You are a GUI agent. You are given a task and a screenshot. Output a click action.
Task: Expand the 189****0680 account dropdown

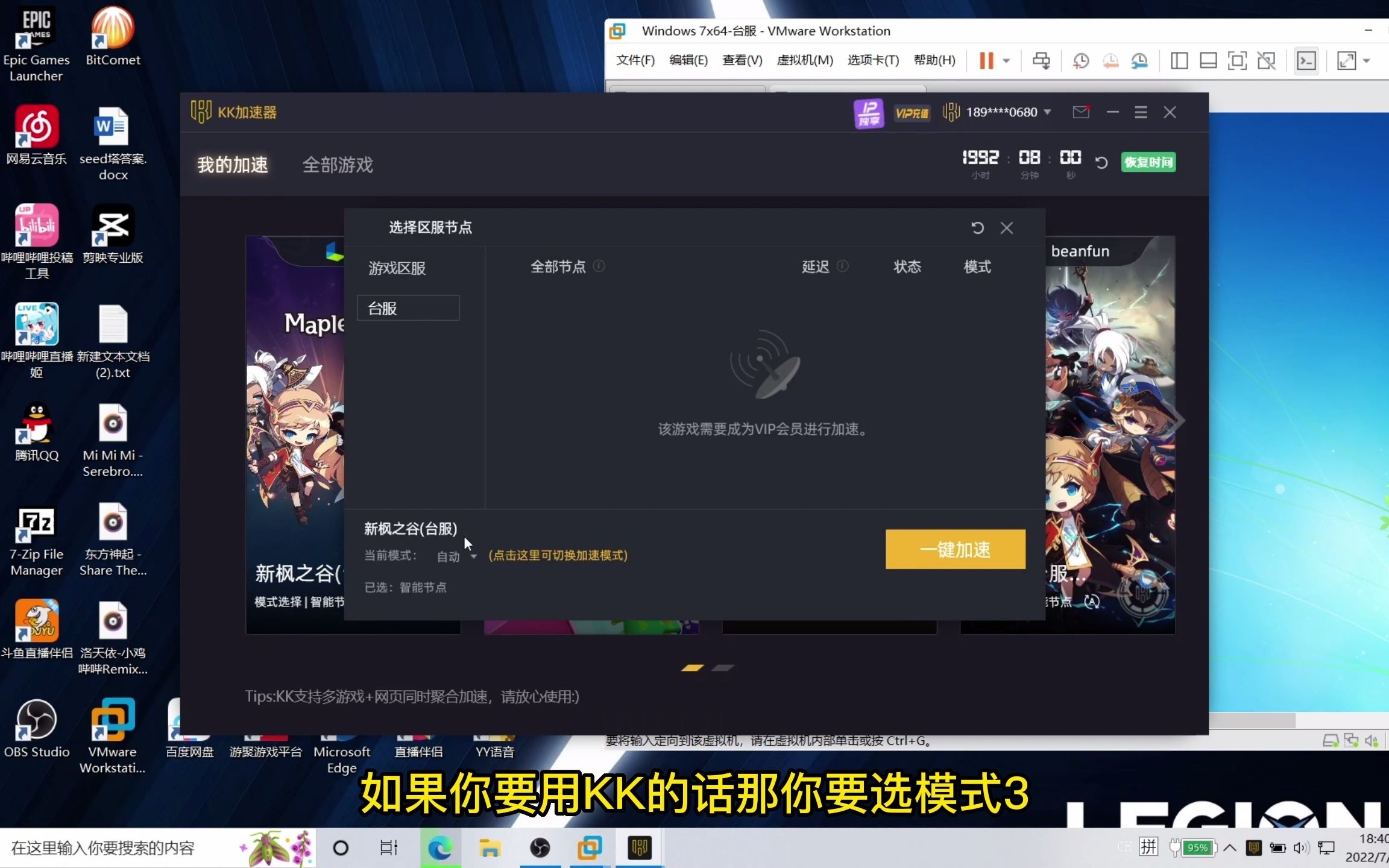(1047, 112)
